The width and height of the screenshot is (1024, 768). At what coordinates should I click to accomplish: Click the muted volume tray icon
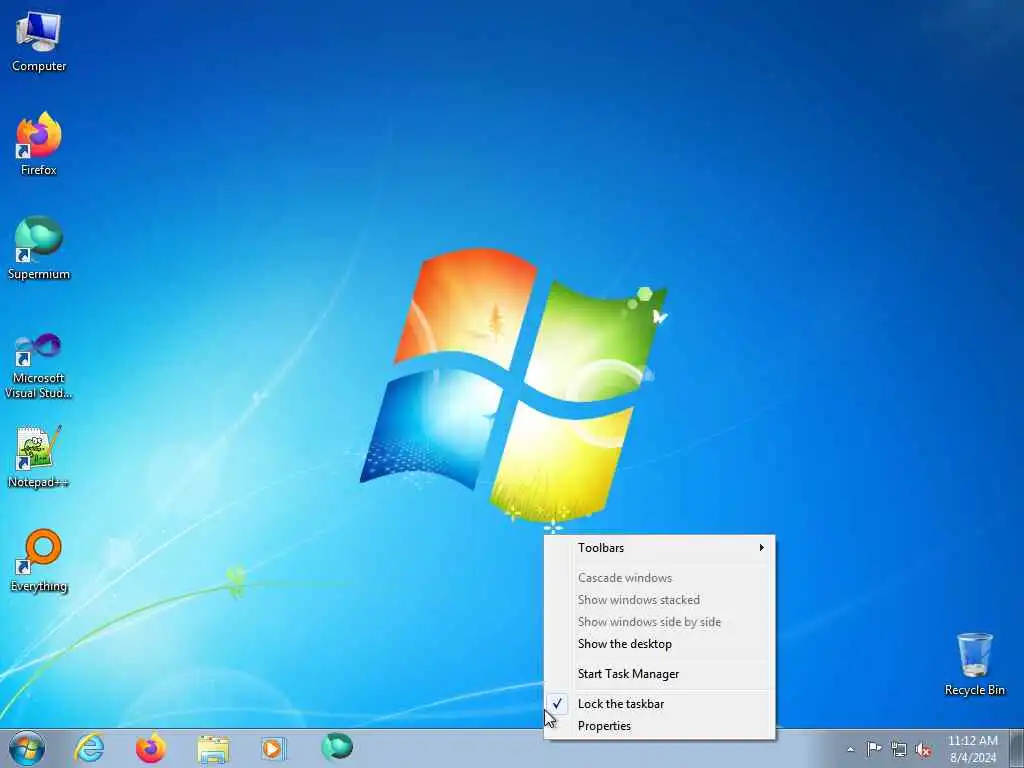tap(923, 749)
